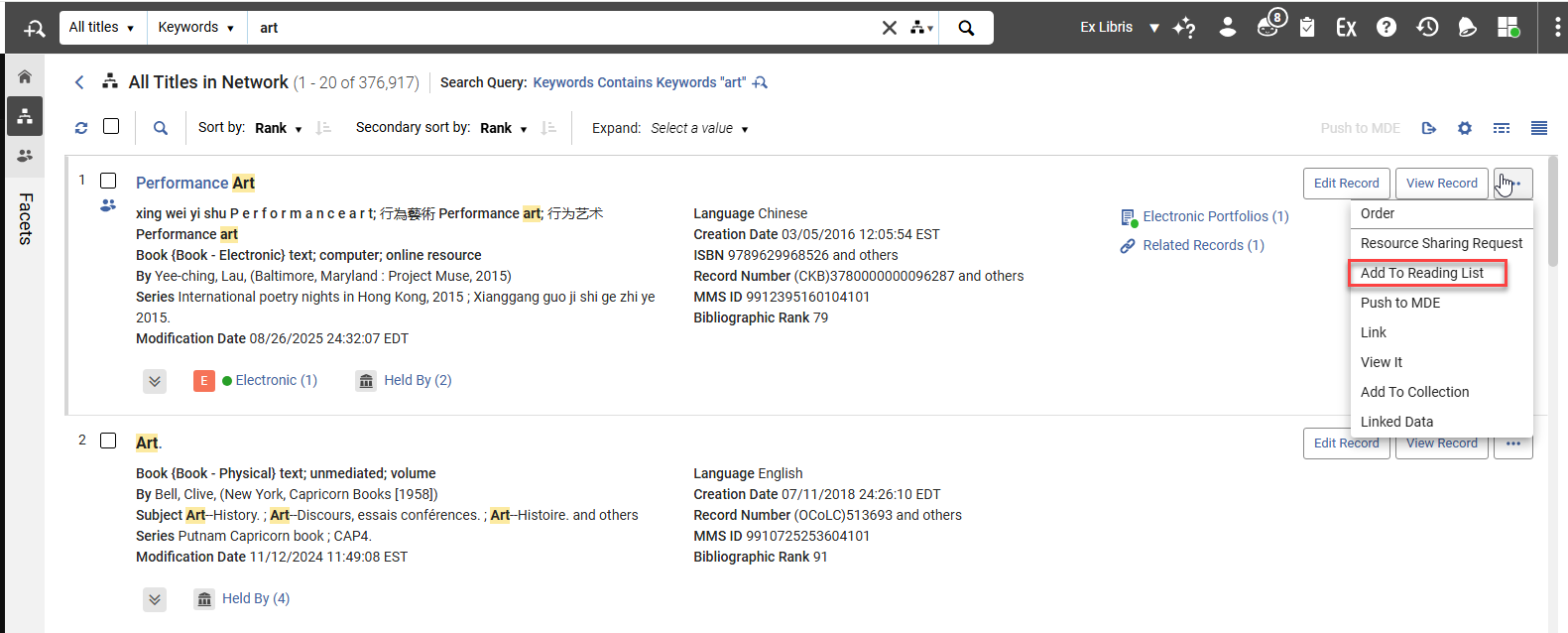
Task: Open the Electronic Portfolios (1) link
Action: 1215,216
